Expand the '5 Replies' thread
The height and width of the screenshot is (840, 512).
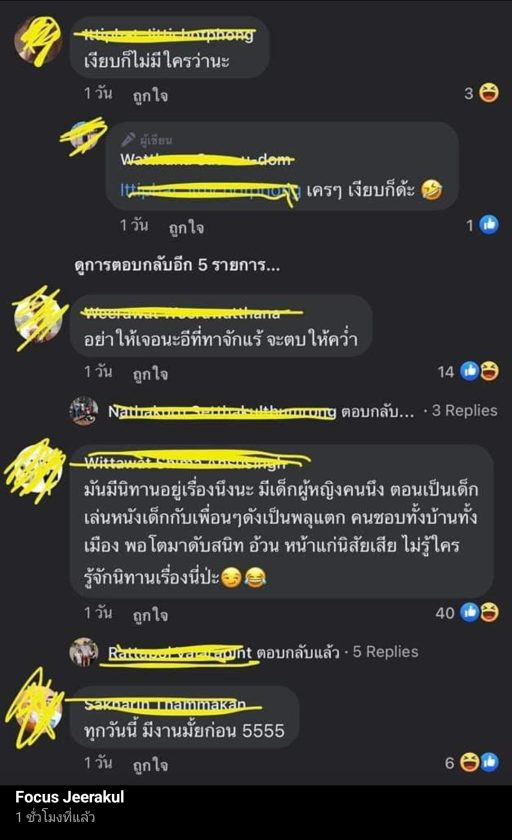pos(385,651)
